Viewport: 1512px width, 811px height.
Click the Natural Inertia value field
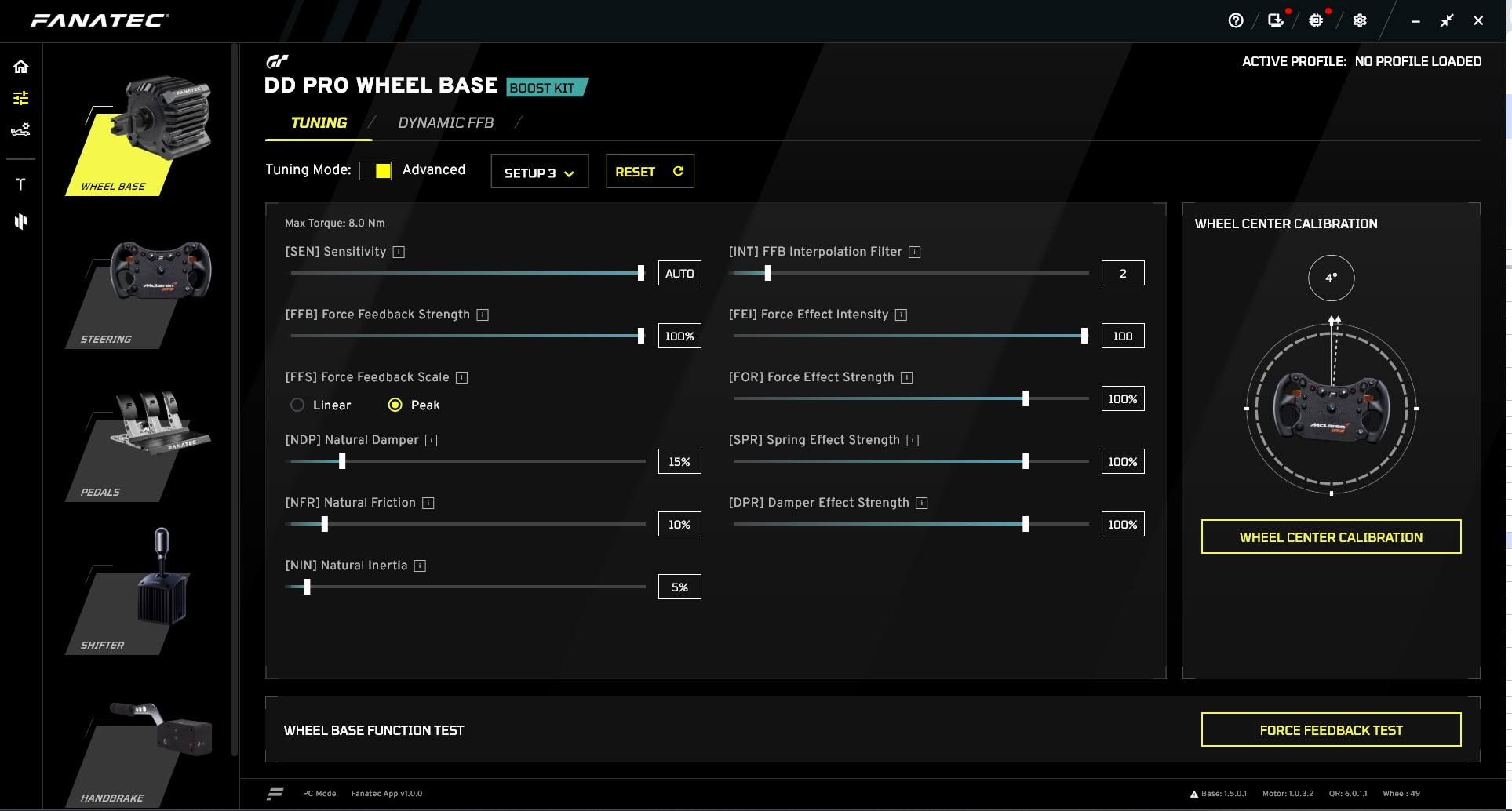pyautogui.click(x=679, y=587)
